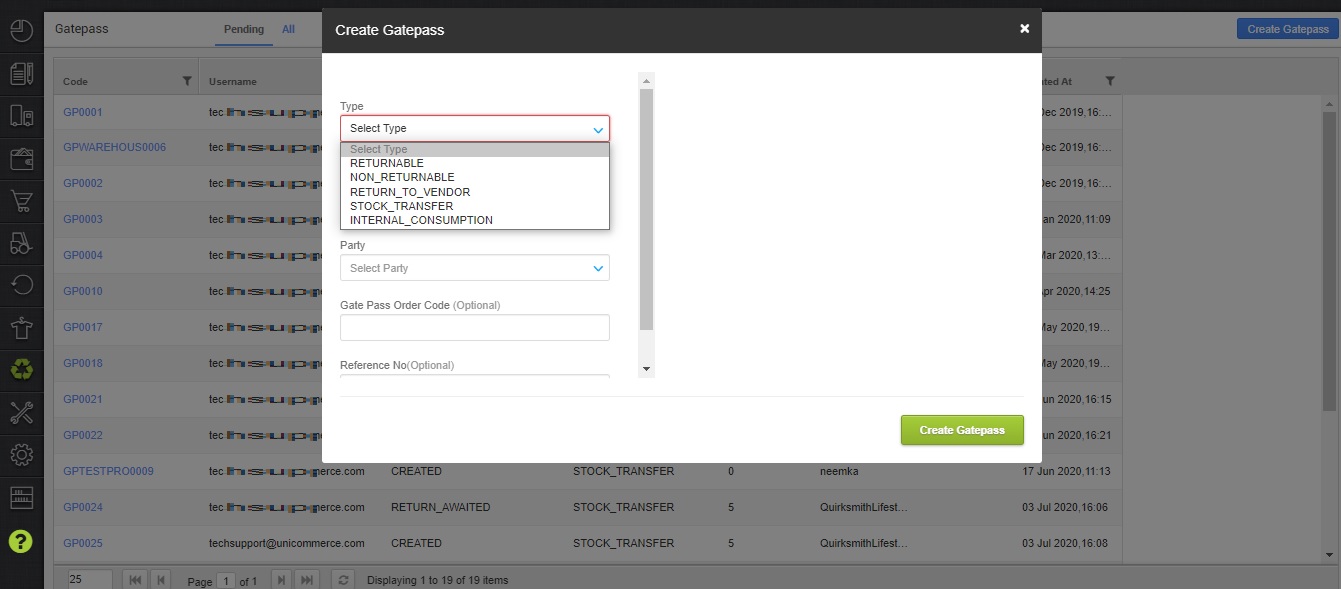Click the forklift sidebar icon
The height and width of the screenshot is (589, 1341).
pyautogui.click(x=22, y=242)
